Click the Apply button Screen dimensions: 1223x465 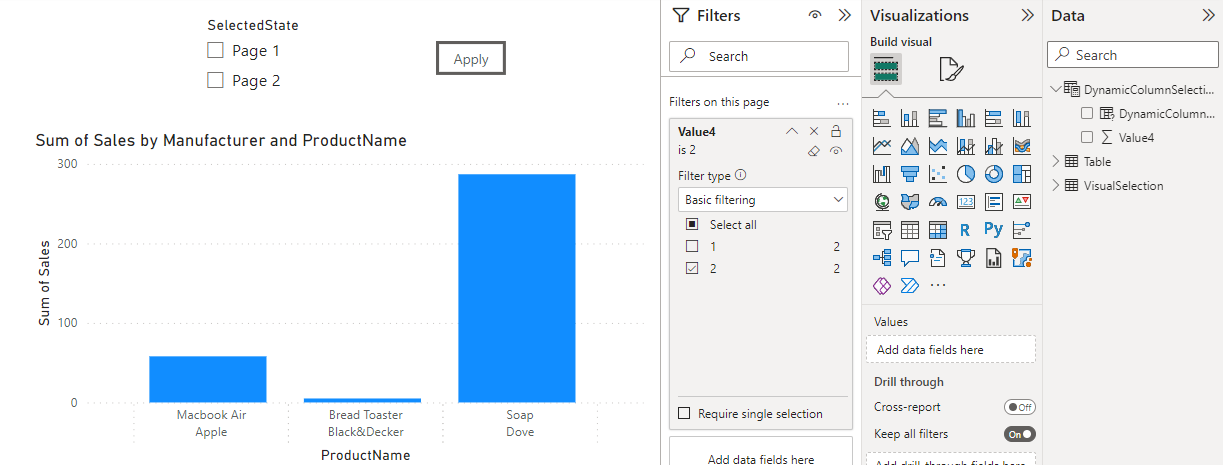coord(471,59)
